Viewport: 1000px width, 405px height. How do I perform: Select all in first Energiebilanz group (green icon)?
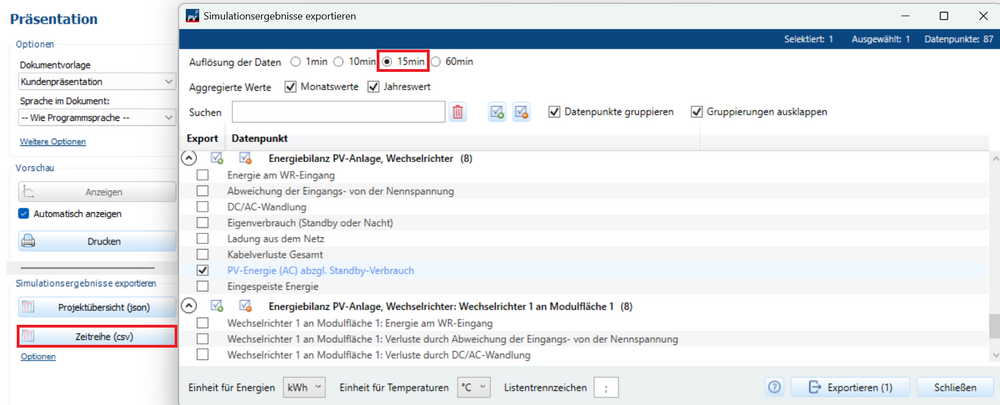pos(217,158)
